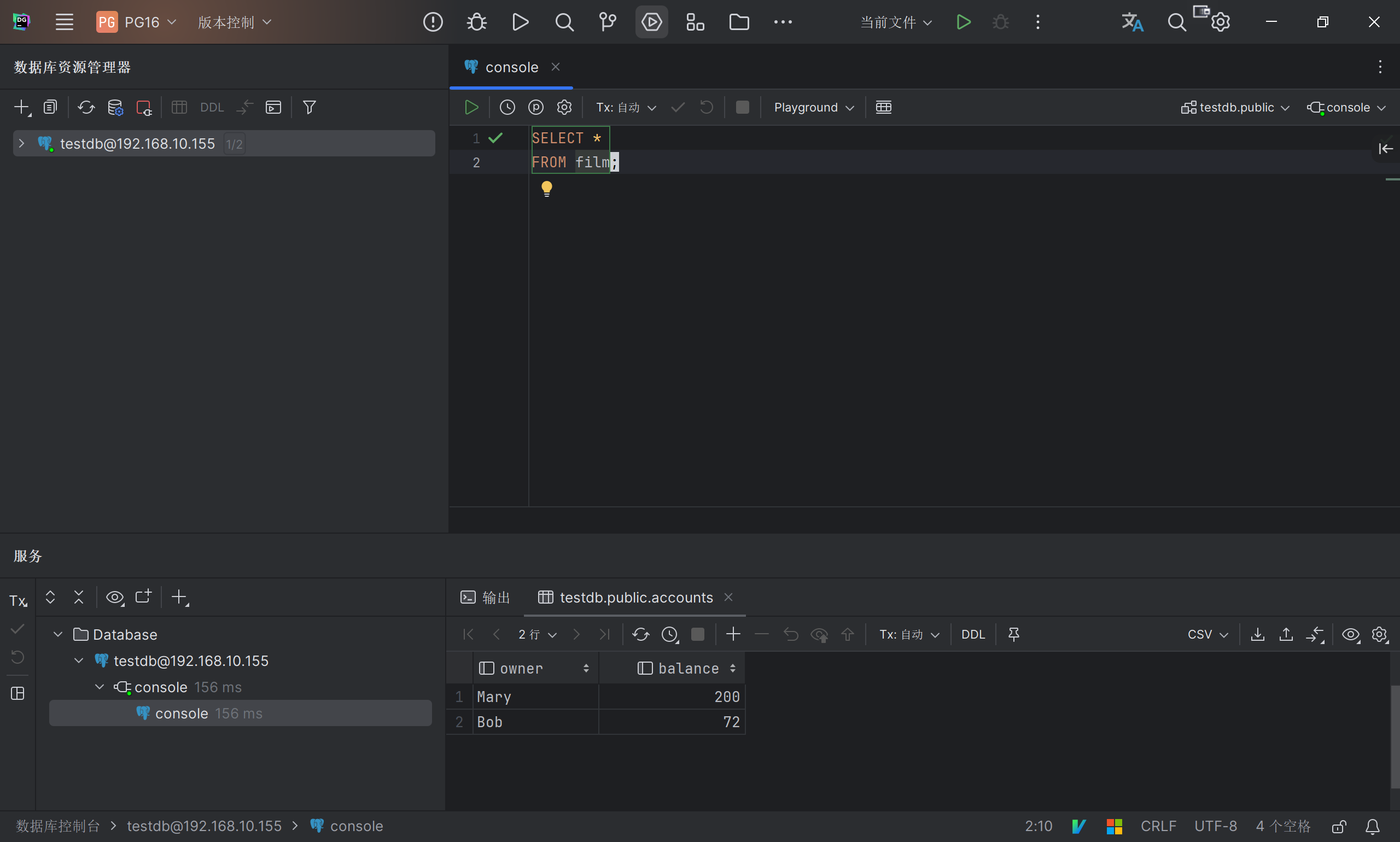Browse query history clock icon
Screen dimensions: 1400x842
point(507,107)
